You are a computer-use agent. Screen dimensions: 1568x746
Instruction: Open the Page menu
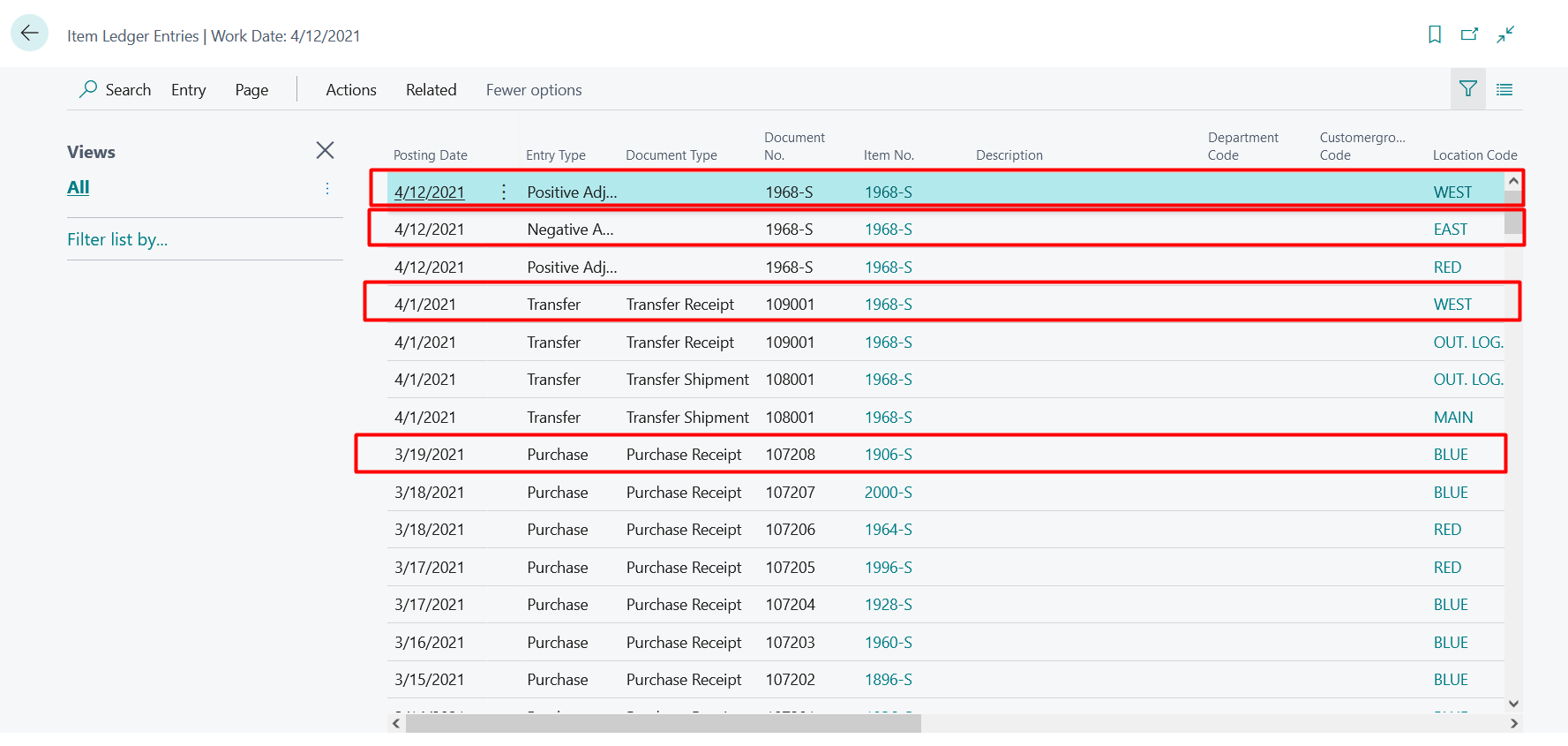click(x=251, y=89)
